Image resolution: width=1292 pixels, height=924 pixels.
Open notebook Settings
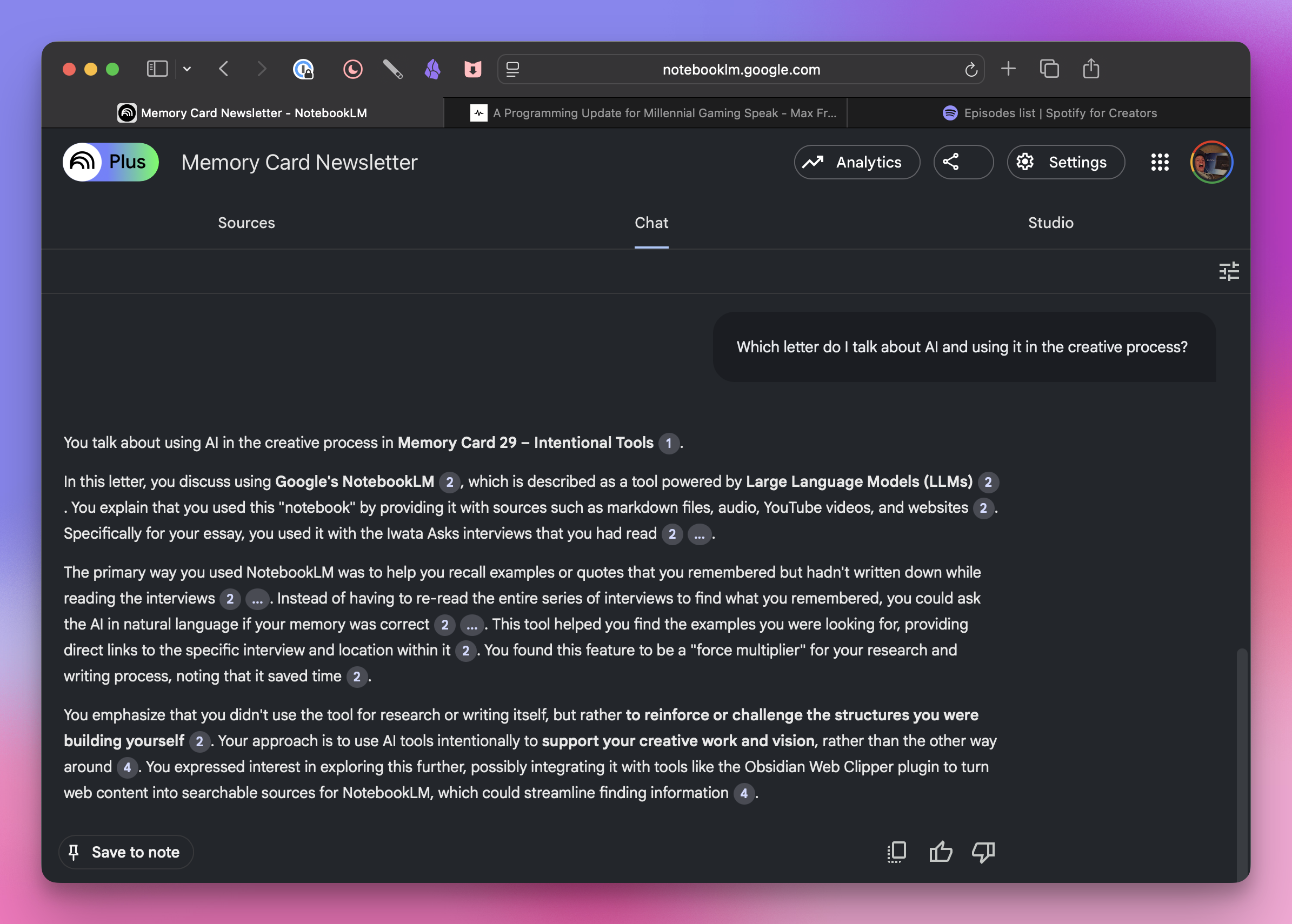[x=1065, y=162]
